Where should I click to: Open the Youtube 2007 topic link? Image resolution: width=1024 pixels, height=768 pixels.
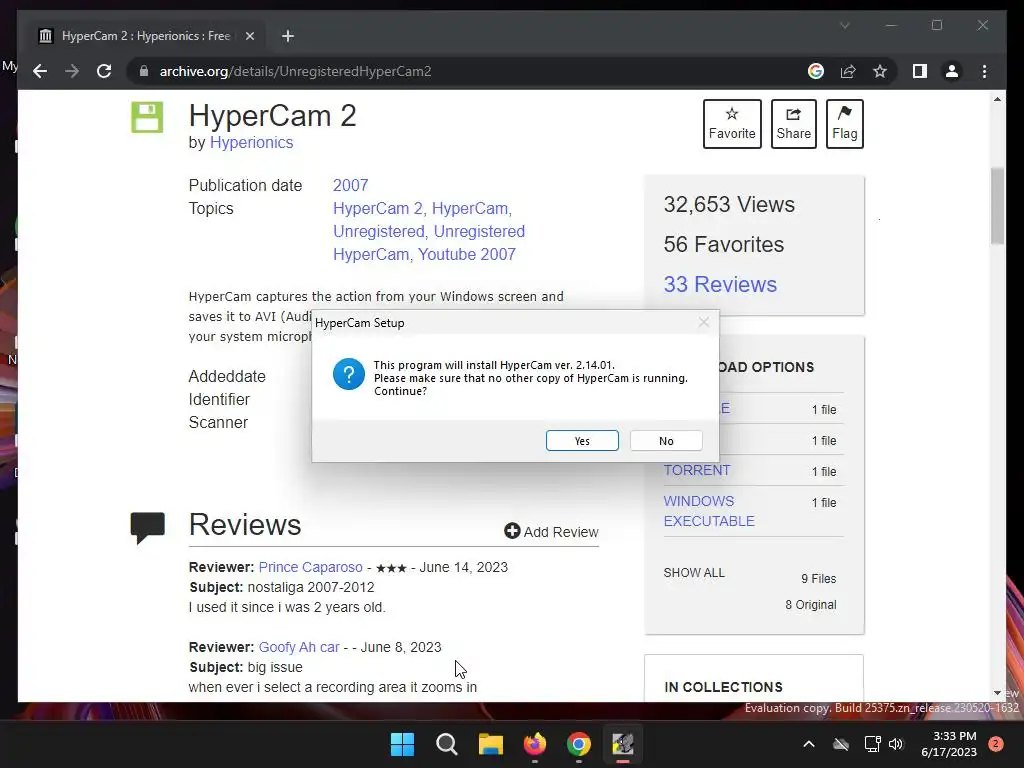(x=467, y=254)
